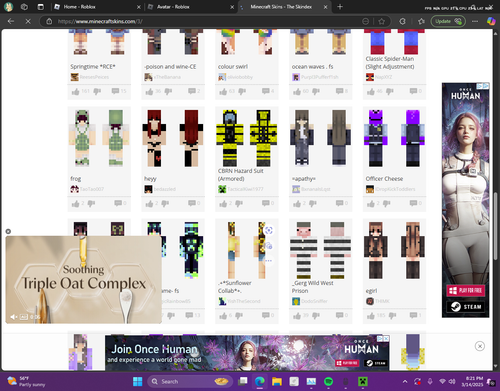Open the egirl skin title
The image size is (500, 391).
(x=371, y=291)
